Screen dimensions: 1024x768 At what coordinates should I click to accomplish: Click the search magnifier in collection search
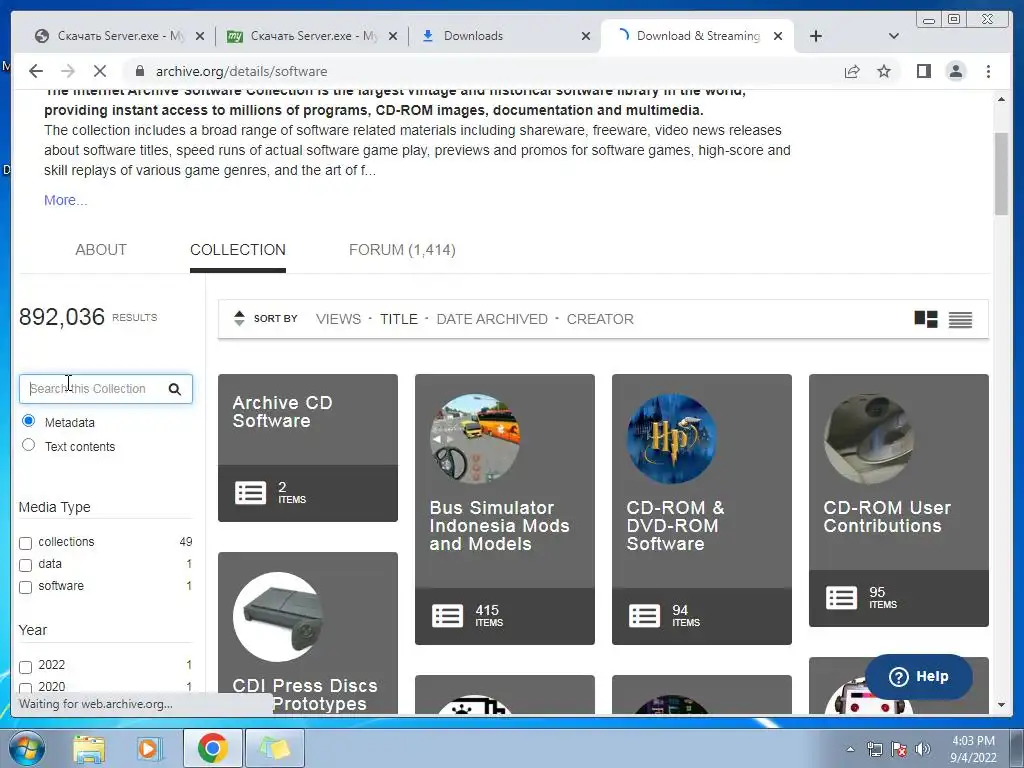[174, 389]
